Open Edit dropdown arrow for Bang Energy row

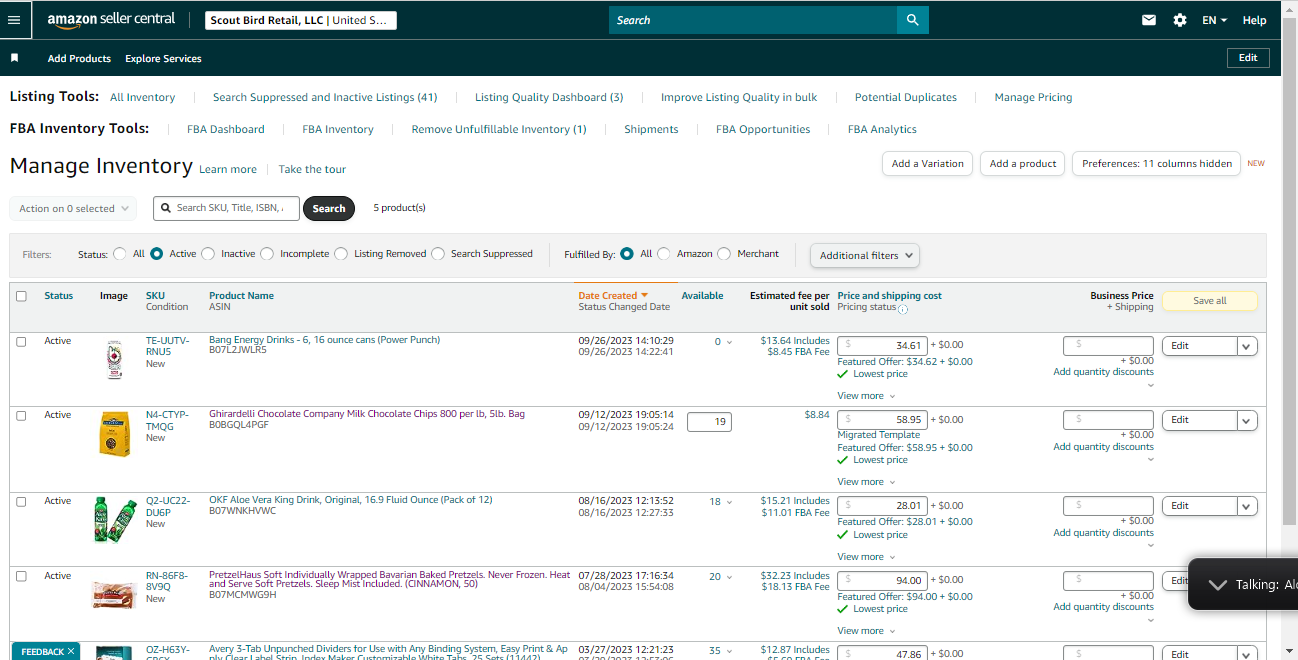(x=1247, y=346)
